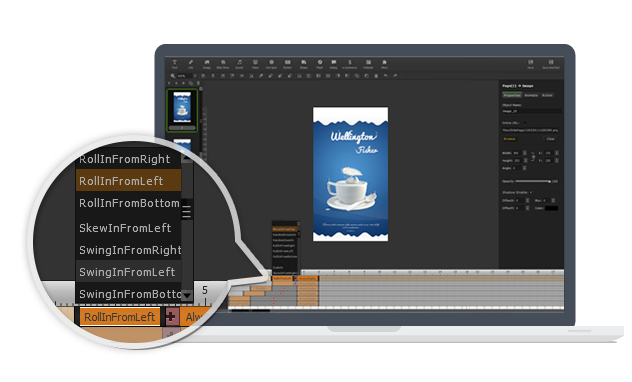Open the Action tab

pyautogui.click(x=547, y=95)
